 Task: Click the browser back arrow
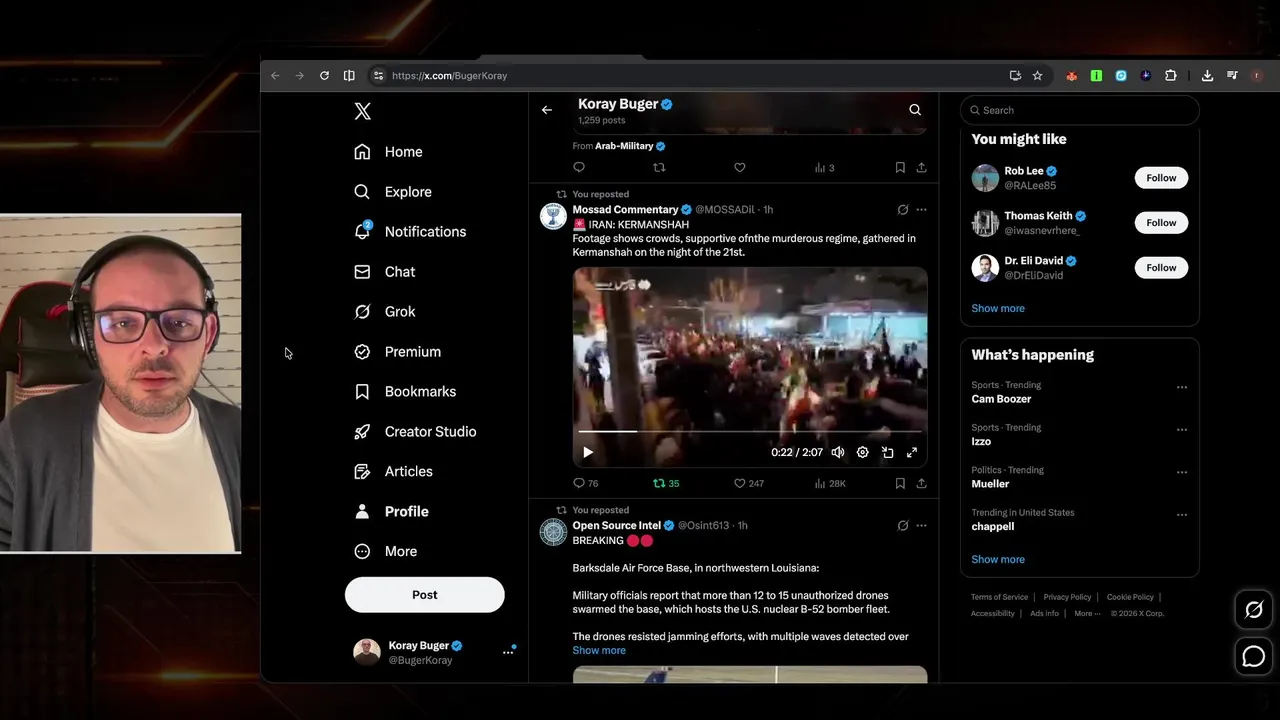275,76
